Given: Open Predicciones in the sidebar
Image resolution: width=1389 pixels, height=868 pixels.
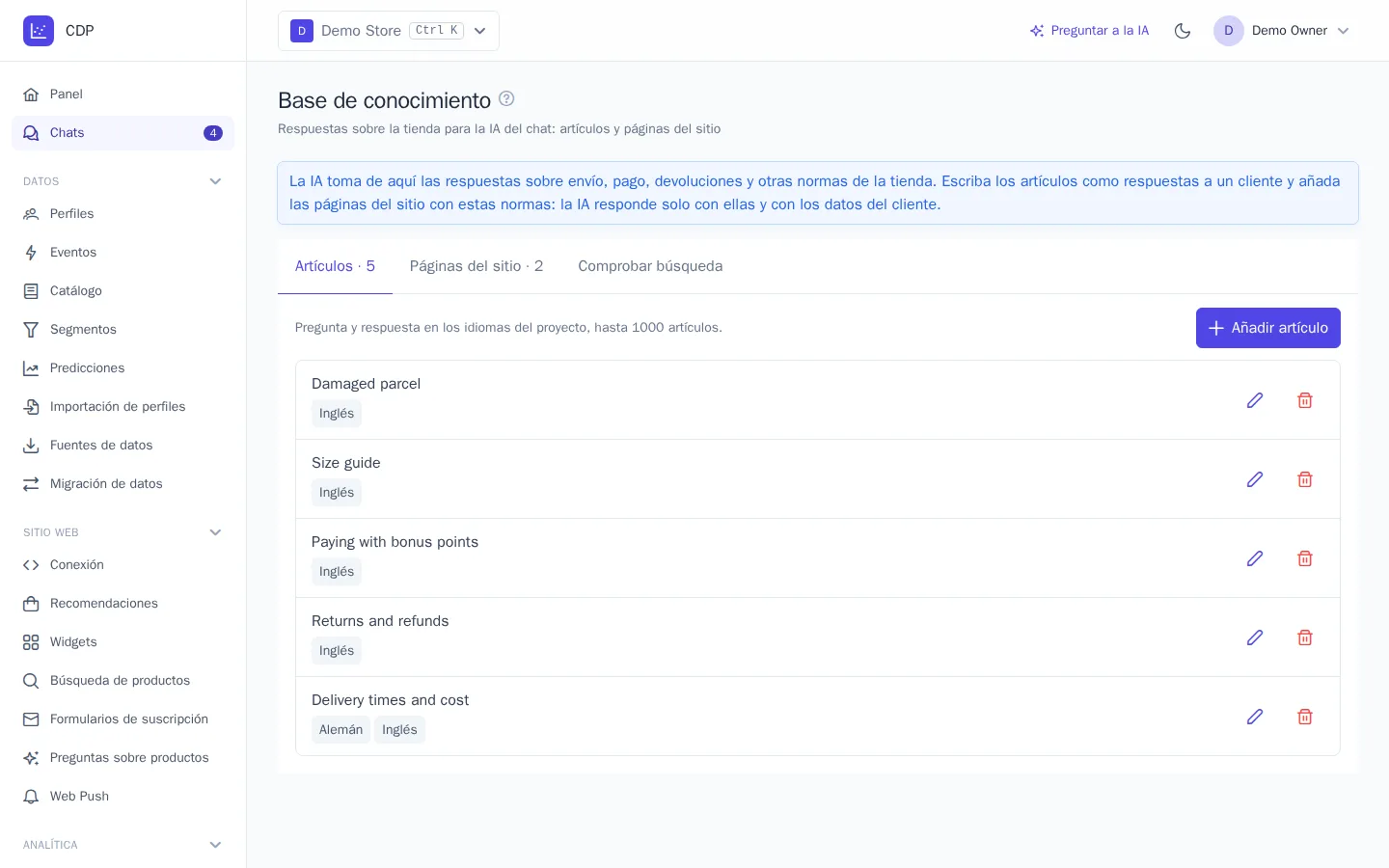Looking at the screenshot, I should [x=123, y=368].
